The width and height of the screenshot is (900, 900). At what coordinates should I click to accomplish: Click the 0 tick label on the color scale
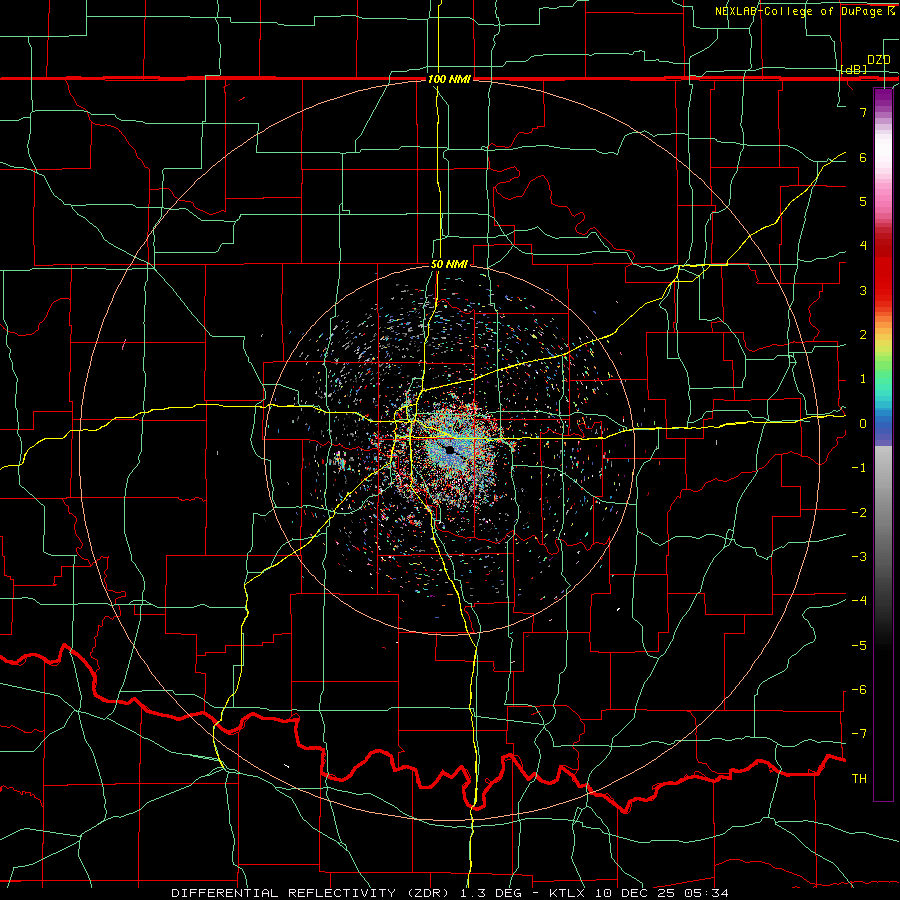[x=863, y=424]
